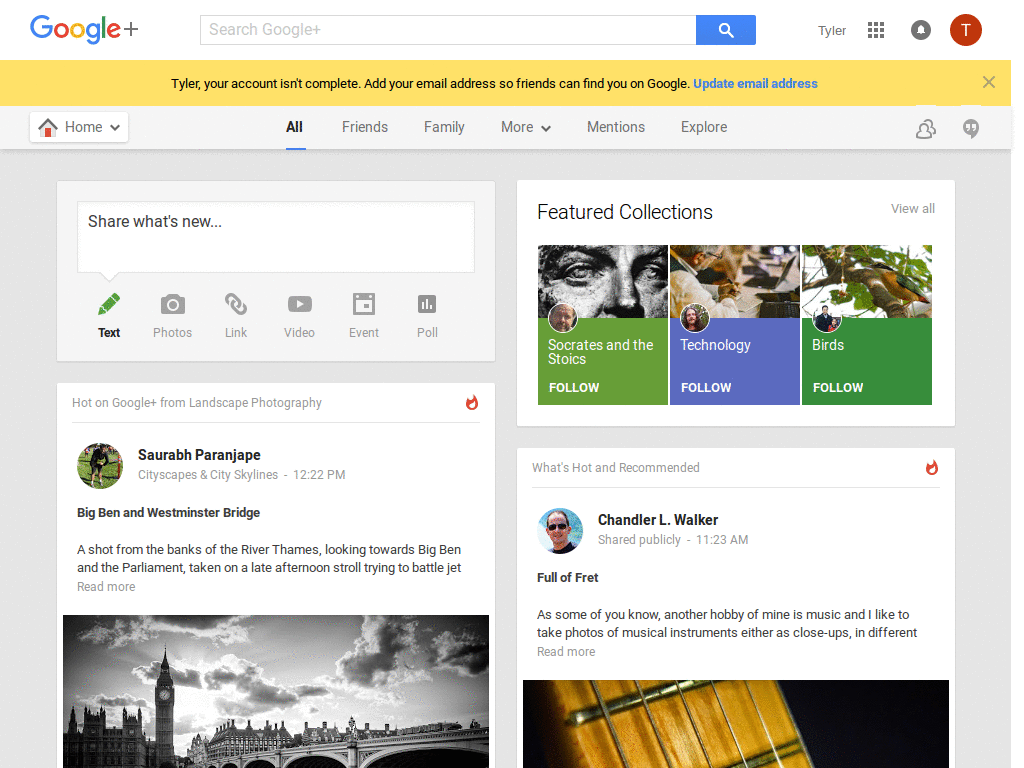
Task: Open the guitar fretboard photo
Action: coord(735,724)
